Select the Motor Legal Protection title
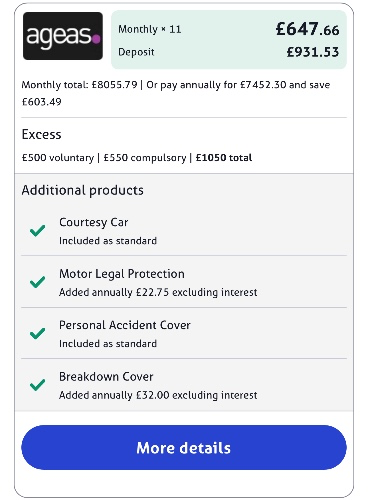 click(122, 274)
